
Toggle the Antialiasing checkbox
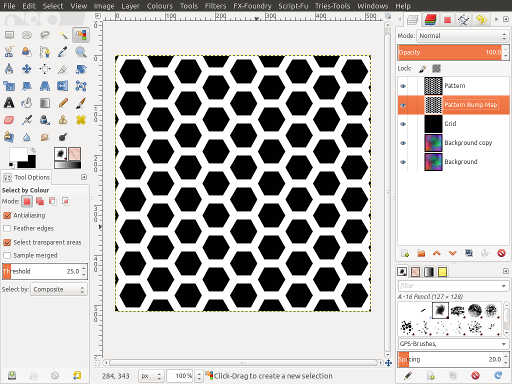[x=7, y=215]
